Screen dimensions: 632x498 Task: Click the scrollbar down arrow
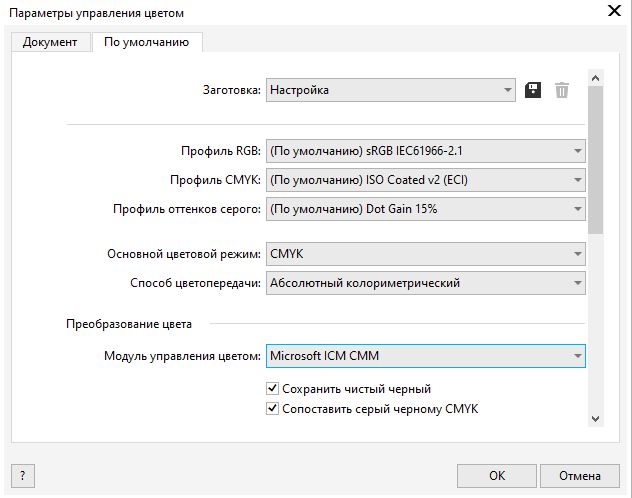[x=595, y=418]
